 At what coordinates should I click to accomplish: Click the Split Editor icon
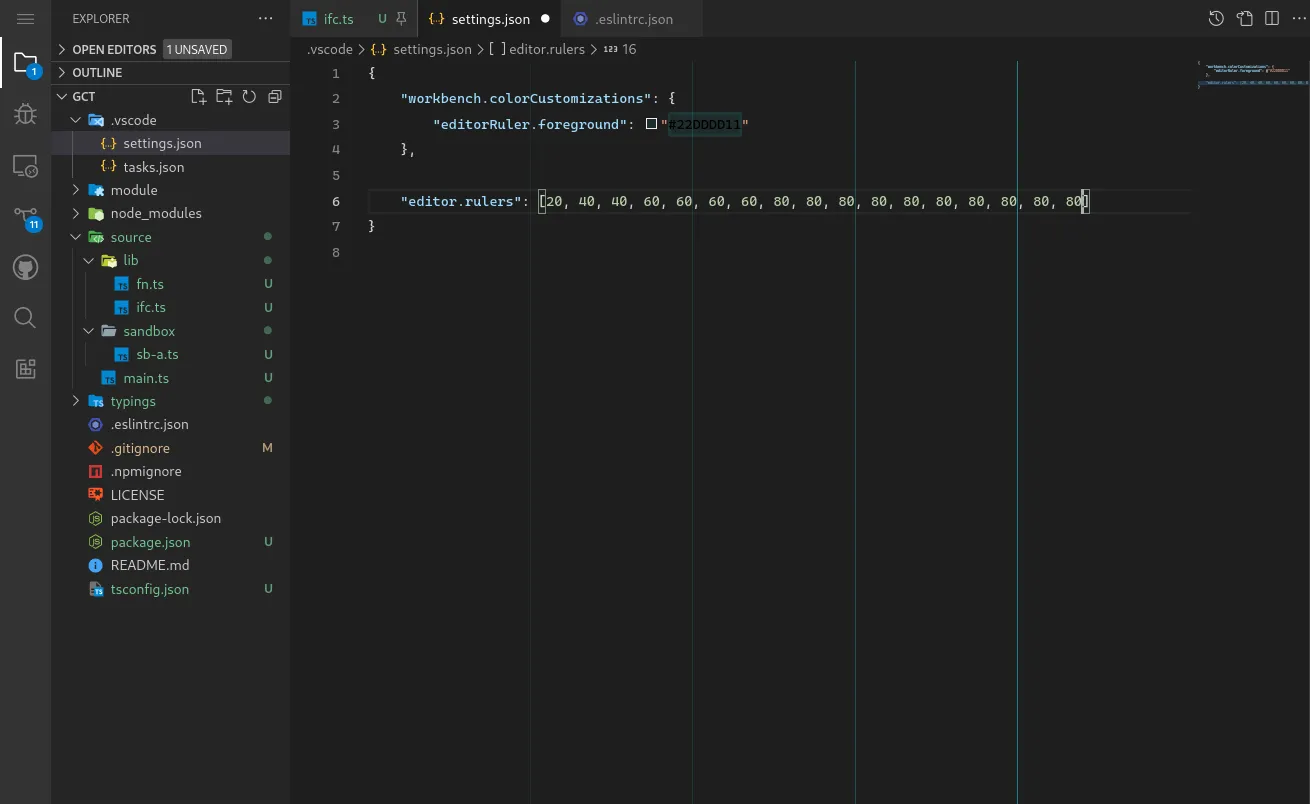pos(1272,19)
